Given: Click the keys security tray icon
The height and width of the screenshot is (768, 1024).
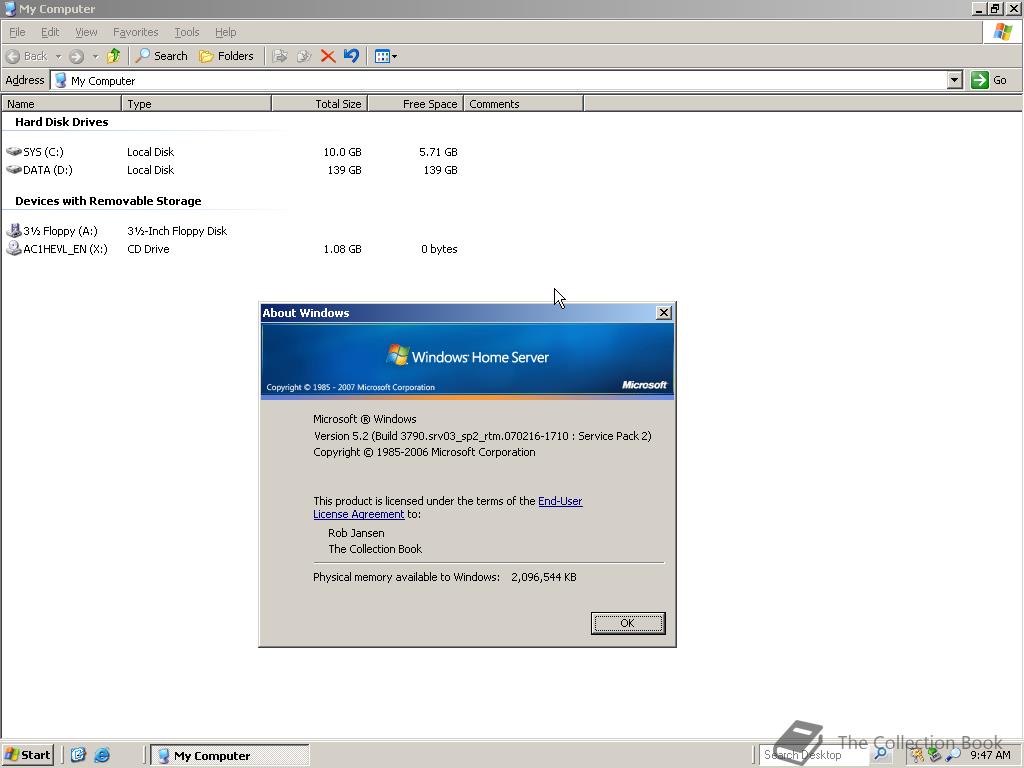Looking at the screenshot, I should (x=918, y=756).
